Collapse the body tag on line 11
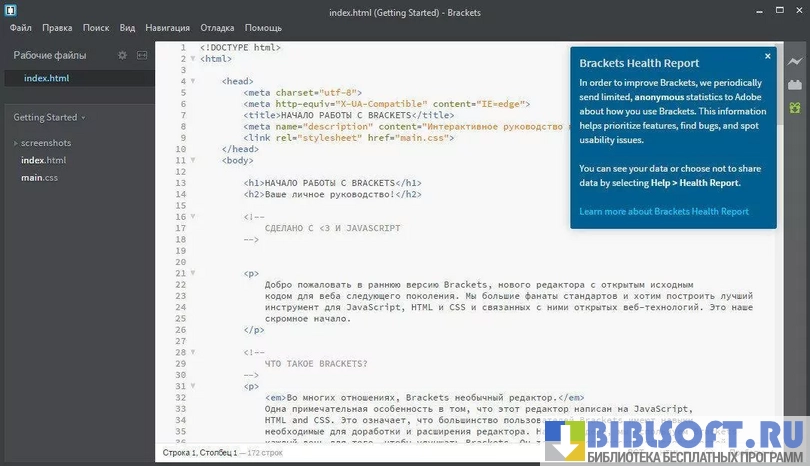Viewport: 810px width, 466px height. [x=193, y=160]
